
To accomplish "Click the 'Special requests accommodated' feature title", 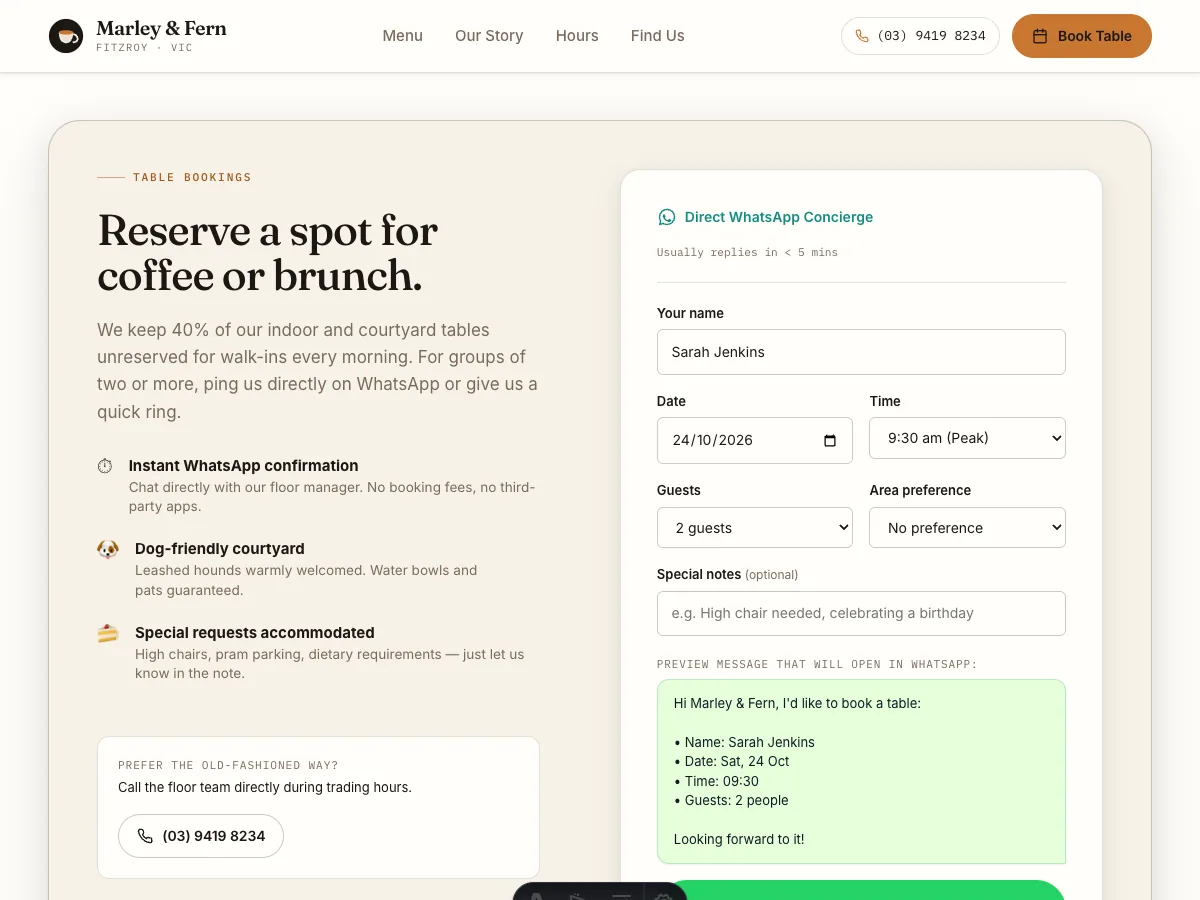I will pyautogui.click(x=255, y=633).
